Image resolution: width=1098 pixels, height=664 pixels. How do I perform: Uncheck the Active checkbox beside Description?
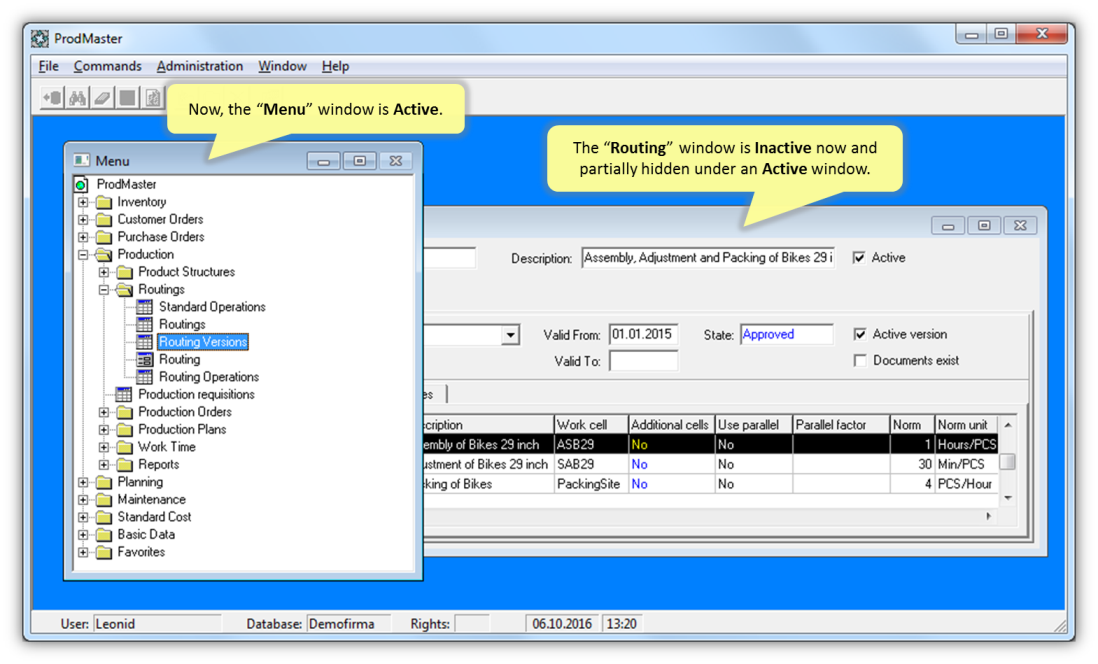tap(859, 258)
